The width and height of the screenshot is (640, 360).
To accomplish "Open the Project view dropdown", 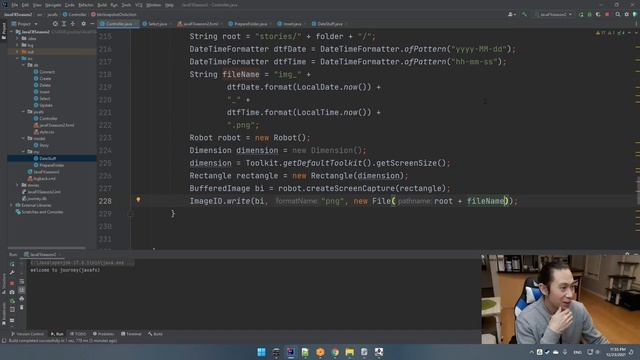I will coord(24,24).
